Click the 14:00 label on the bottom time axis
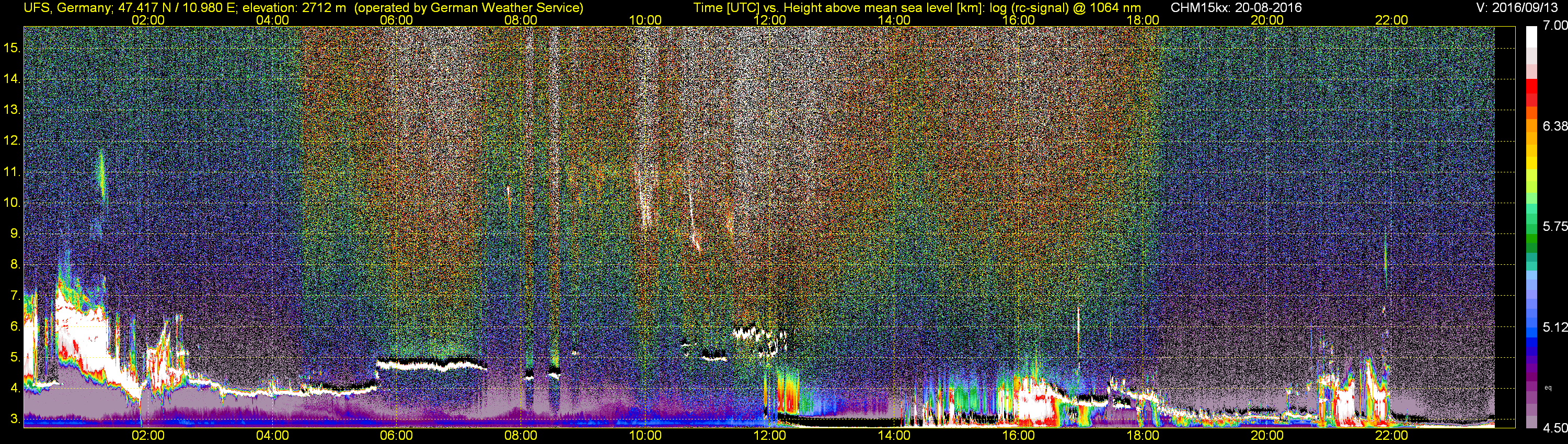 tap(894, 436)
